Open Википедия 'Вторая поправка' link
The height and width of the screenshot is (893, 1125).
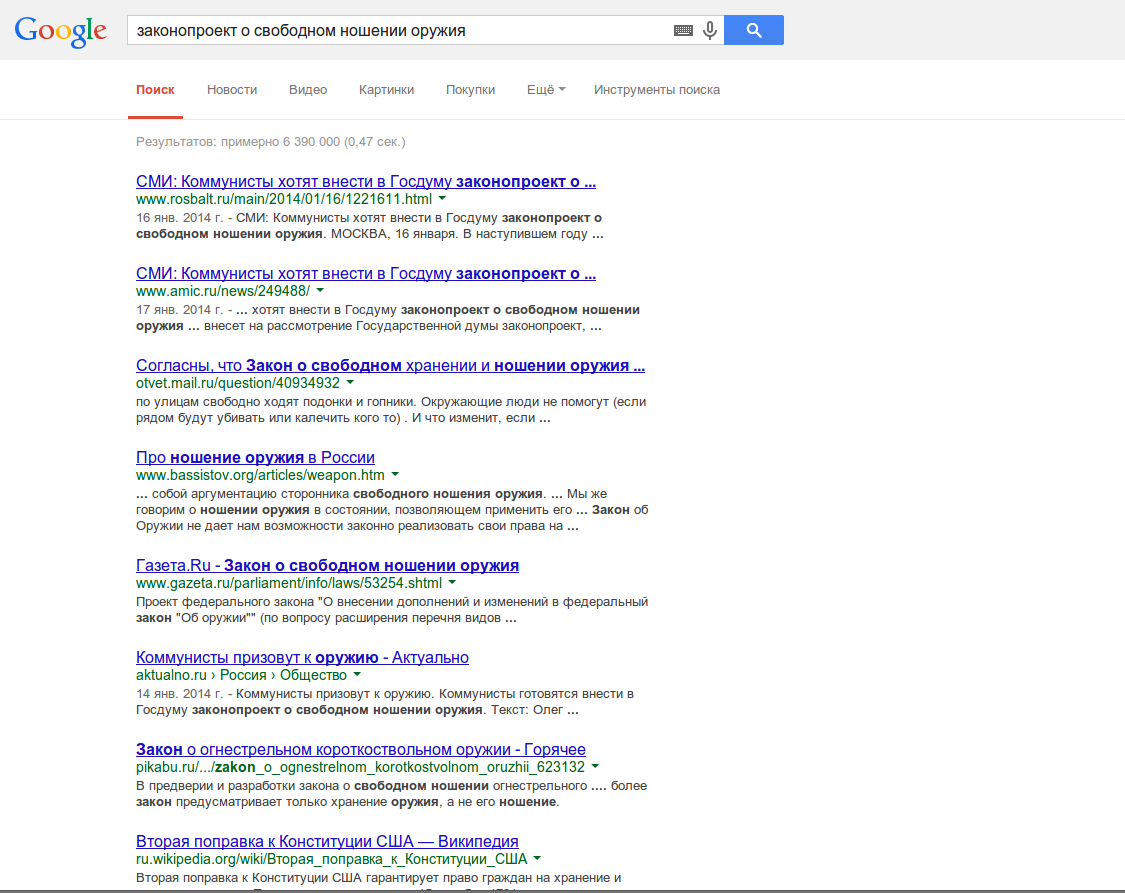327,841
